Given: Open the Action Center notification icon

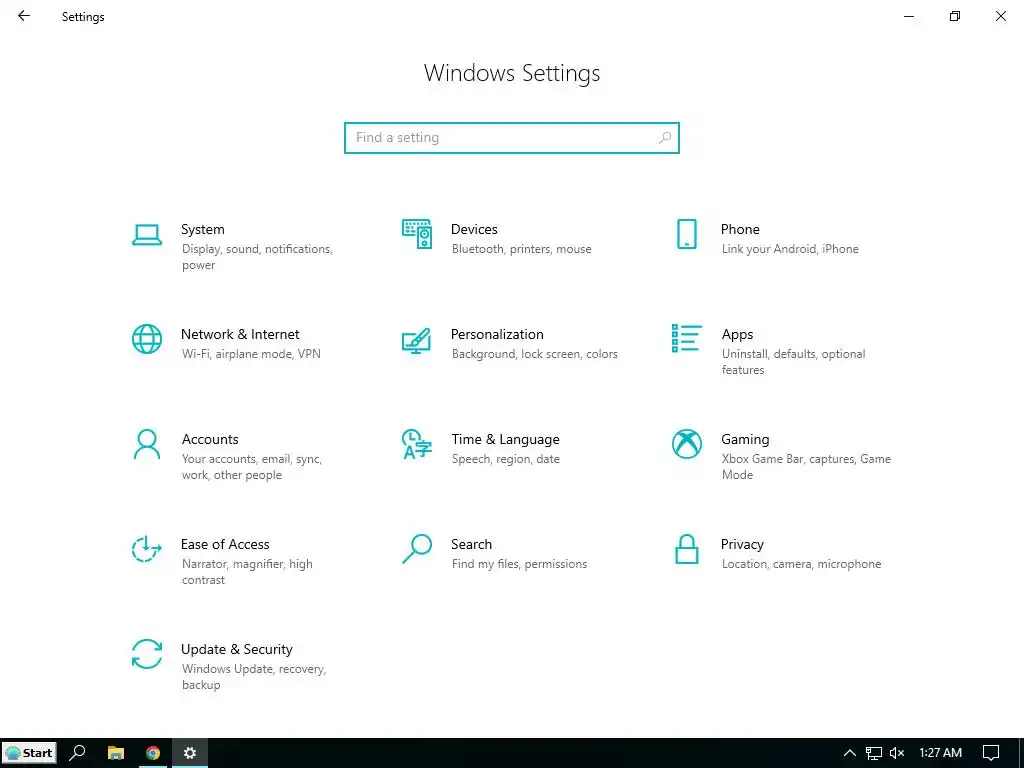Looking at the screenshot, I should pos(991,753).
